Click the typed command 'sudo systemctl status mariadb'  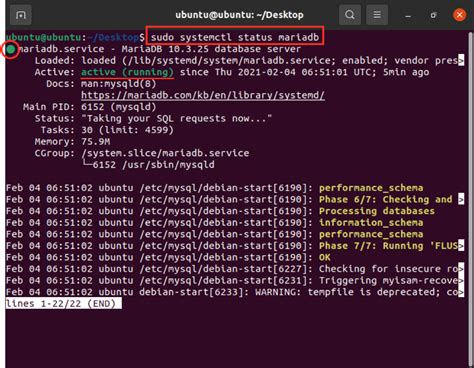click(x=235, y=37)
